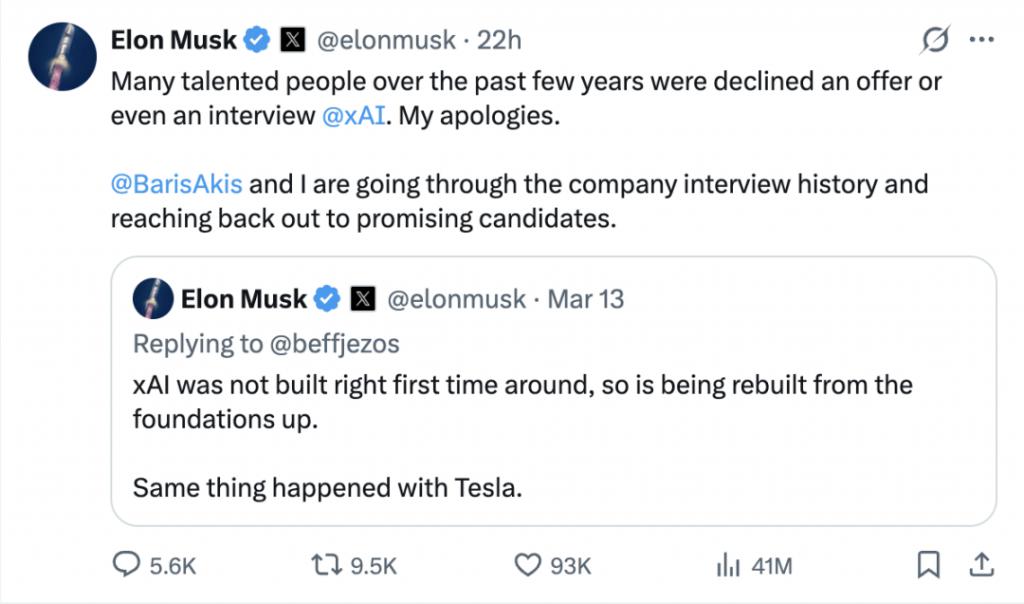Screen dimensions: 1024x604
Task: Open view analytics bar chart icon
Action: tap(727, 566)
